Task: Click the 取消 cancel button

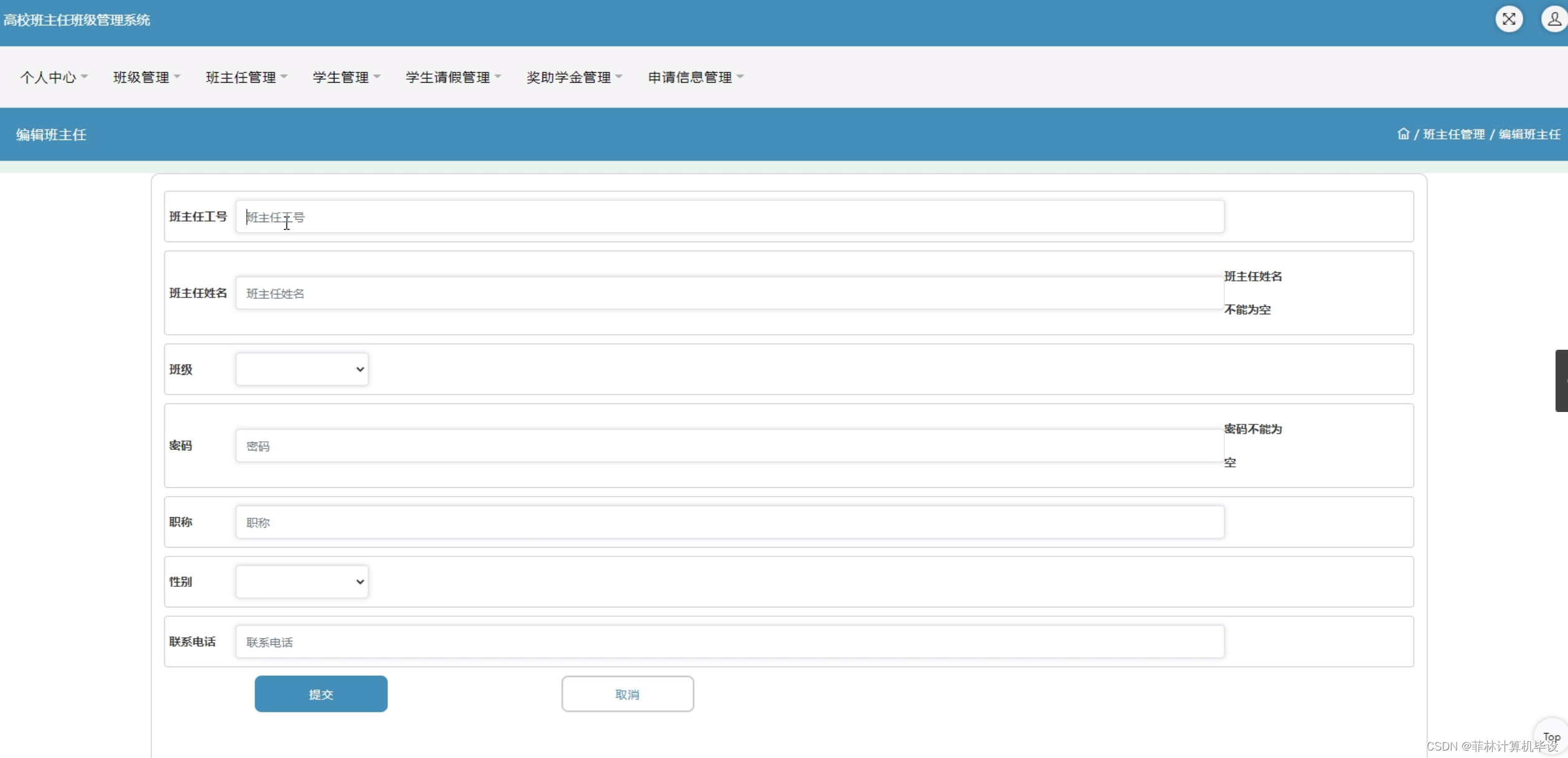Action: click(x=628, y=693)
